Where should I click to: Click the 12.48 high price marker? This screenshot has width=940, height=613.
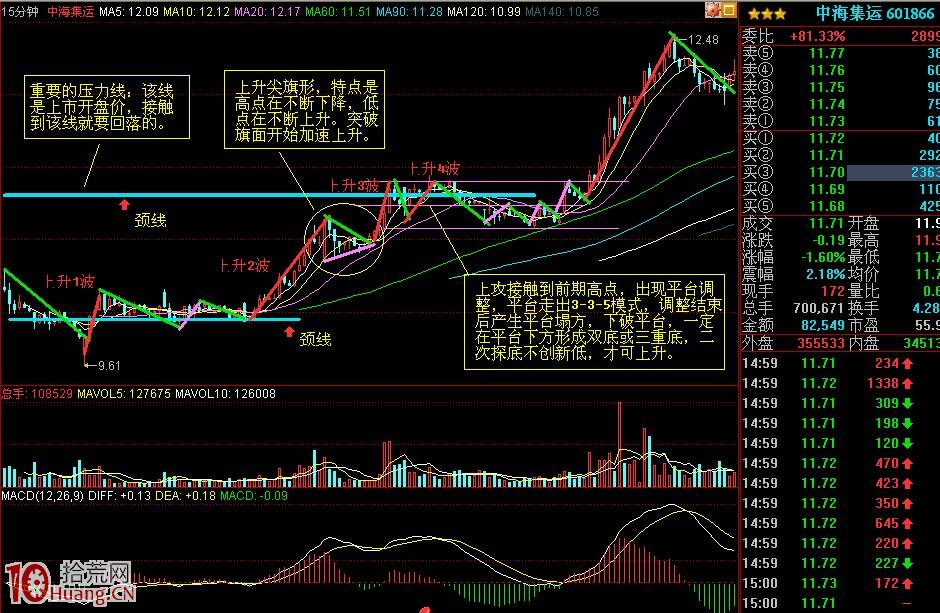(703, 40)
